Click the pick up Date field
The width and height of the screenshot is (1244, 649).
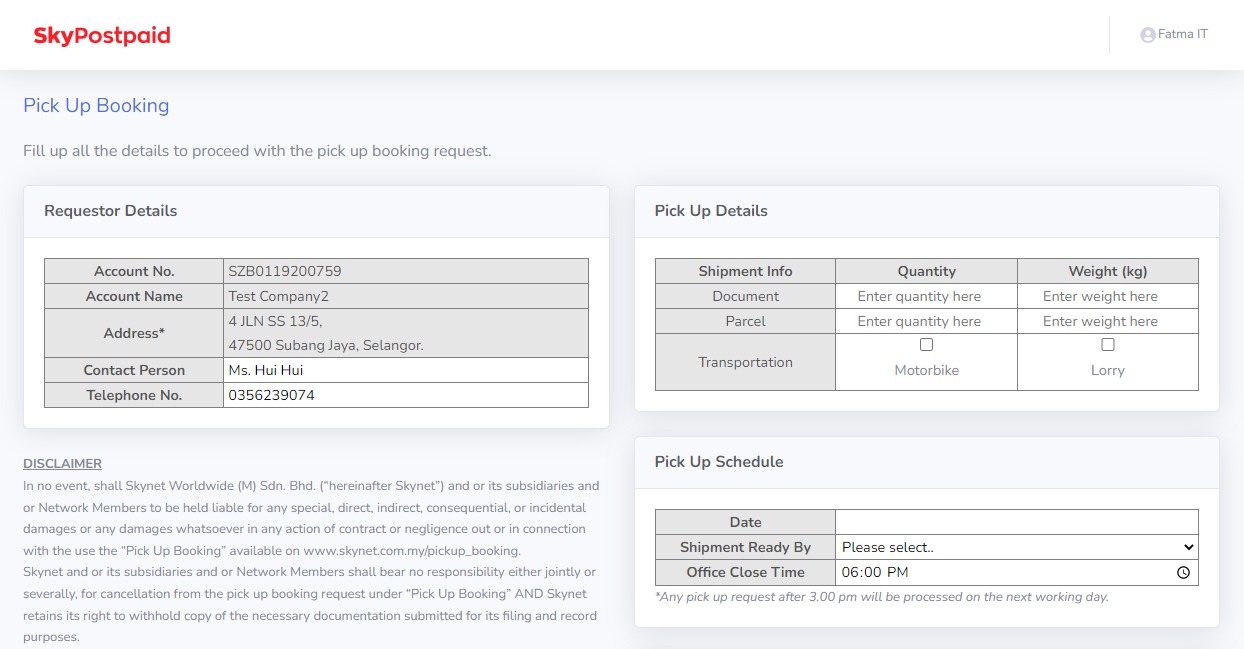1016,522
